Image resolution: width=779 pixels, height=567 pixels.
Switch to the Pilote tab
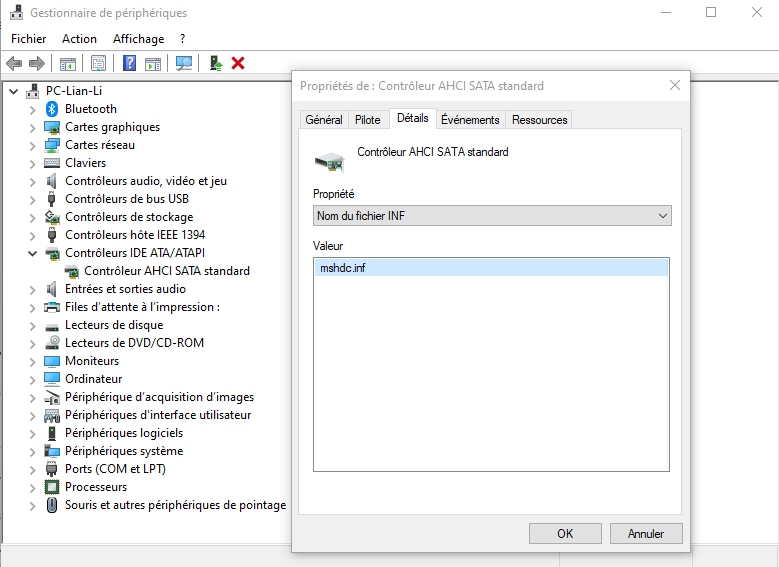click(x=367, y=120)
